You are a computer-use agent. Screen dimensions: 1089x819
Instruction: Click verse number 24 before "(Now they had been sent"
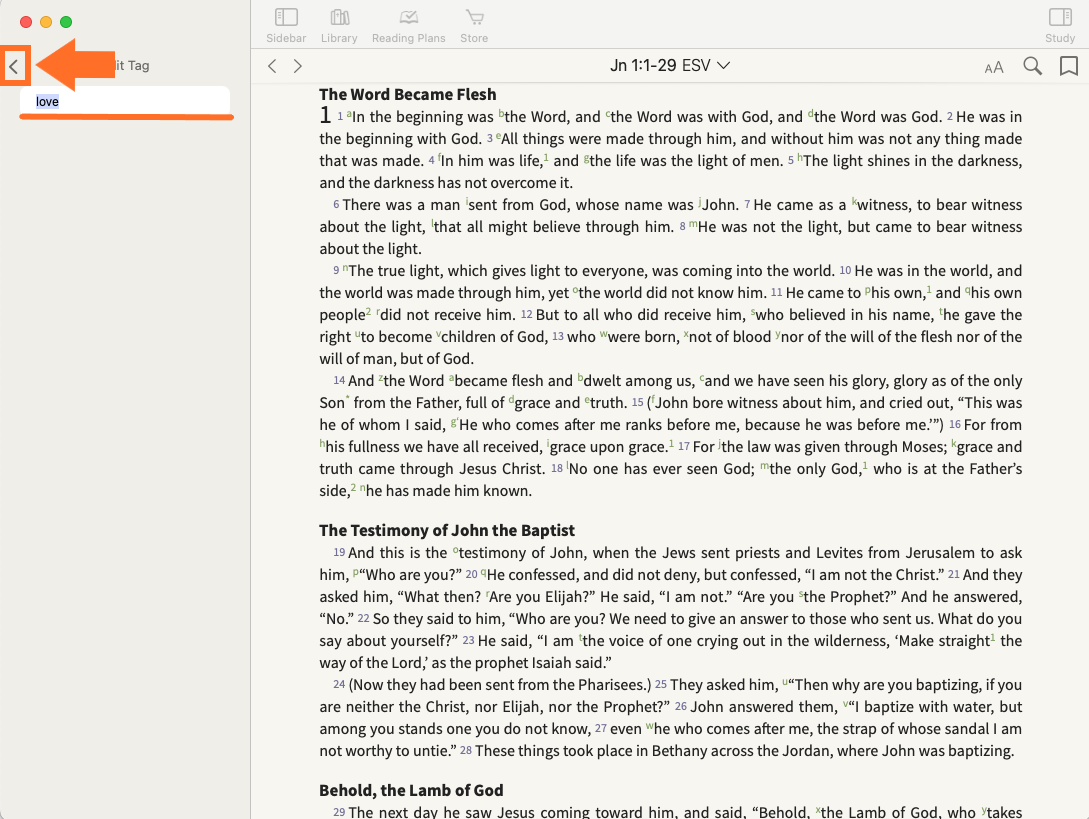339,685
